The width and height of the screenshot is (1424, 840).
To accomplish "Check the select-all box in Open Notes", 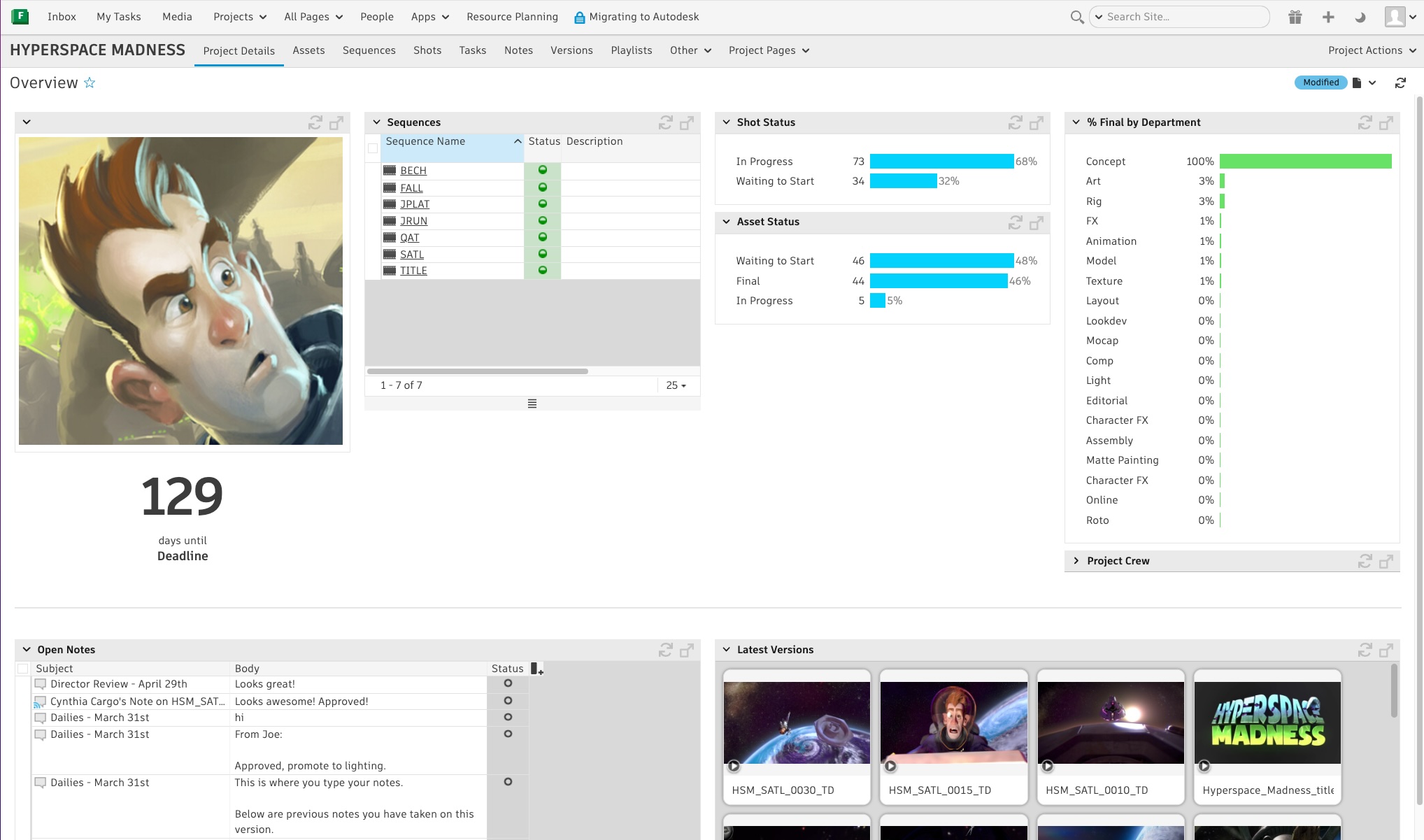I will coord(23,669).
